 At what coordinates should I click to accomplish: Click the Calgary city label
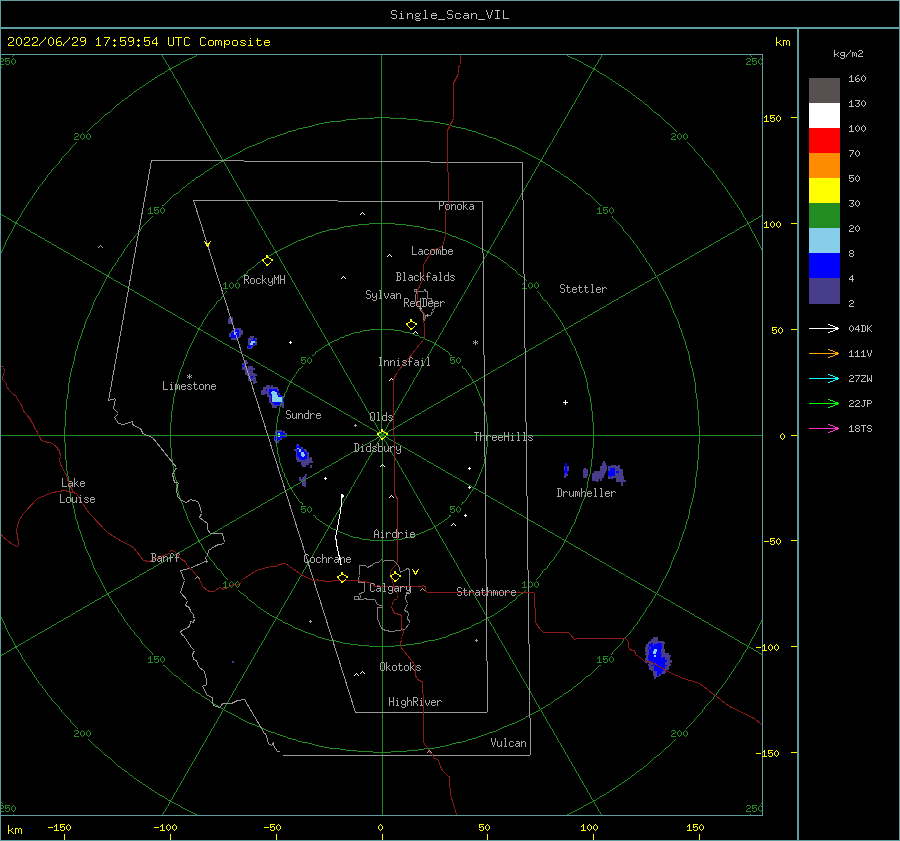tap(390, 588)
